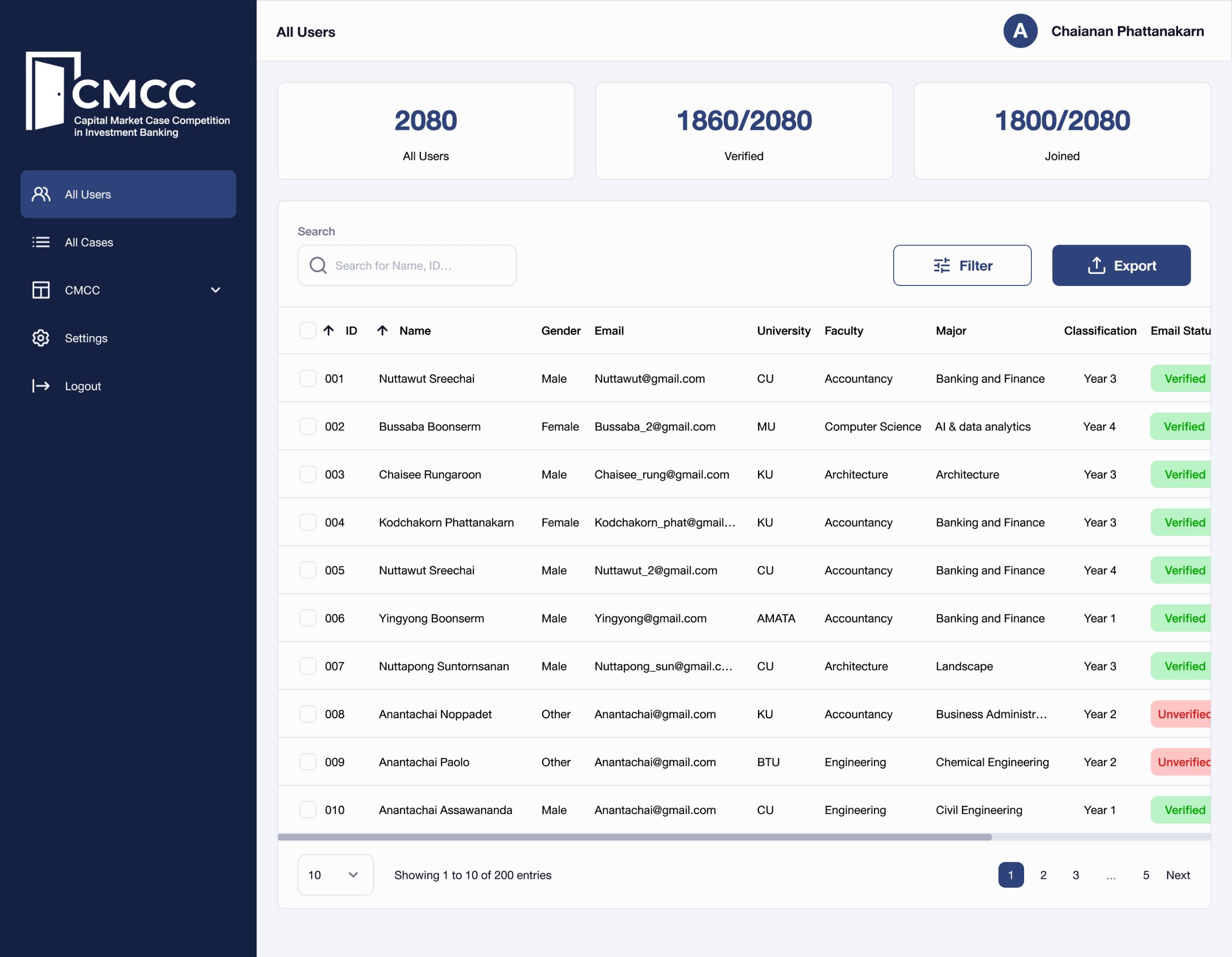The height and width of the screenshot is (957, 1232).
Task: Open the entries per page dropdown
Action: tap(334, 875)
